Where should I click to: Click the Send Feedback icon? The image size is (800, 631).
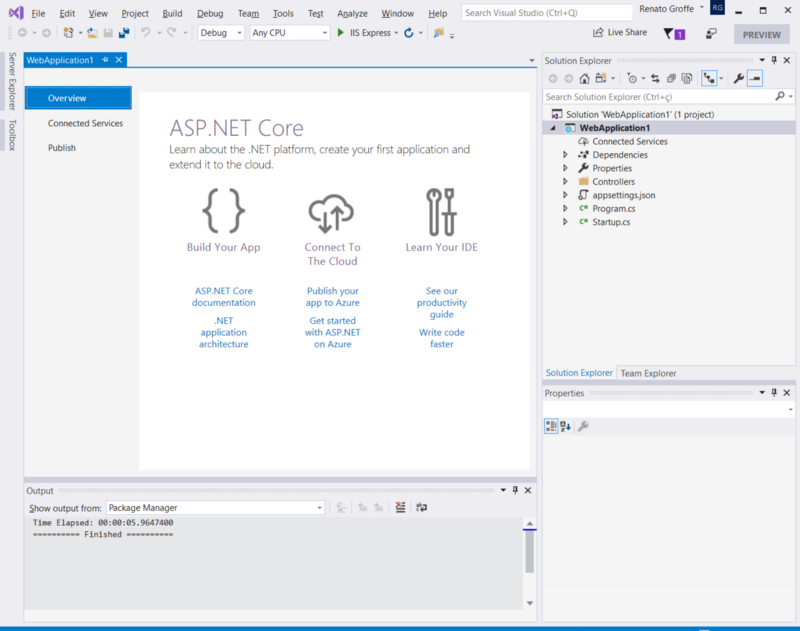(711, 34)
